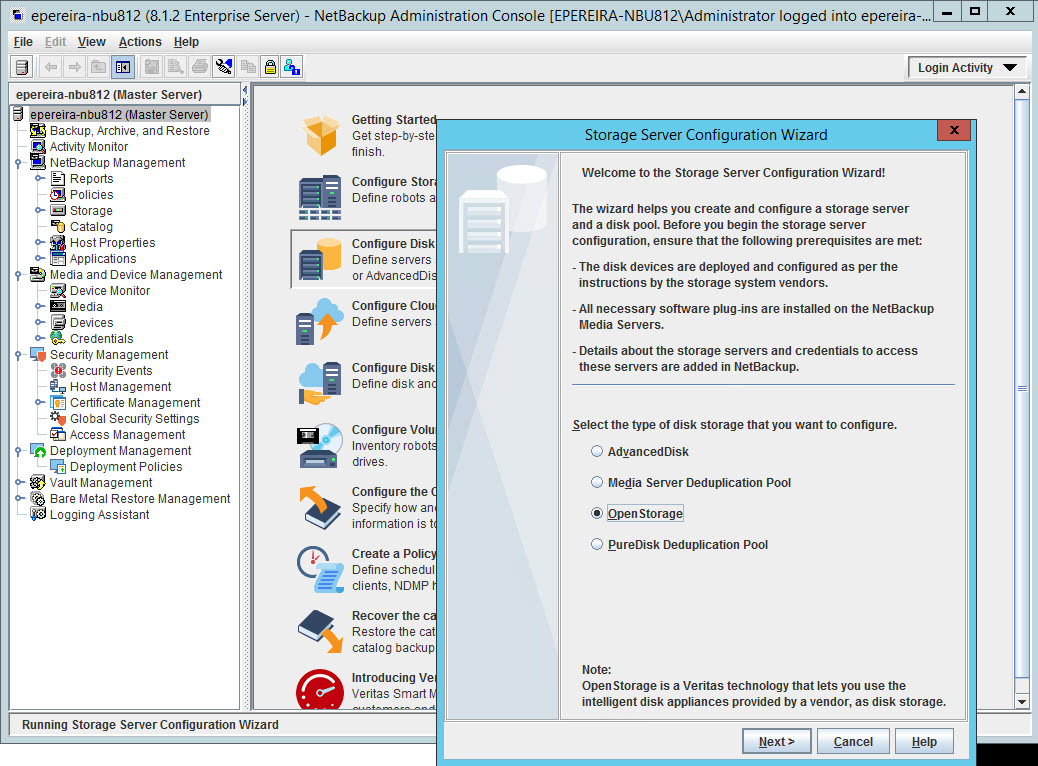Click the Configure Disk Storage Servers icon
The image size is (1038, 766).
(x=320, y=260)
